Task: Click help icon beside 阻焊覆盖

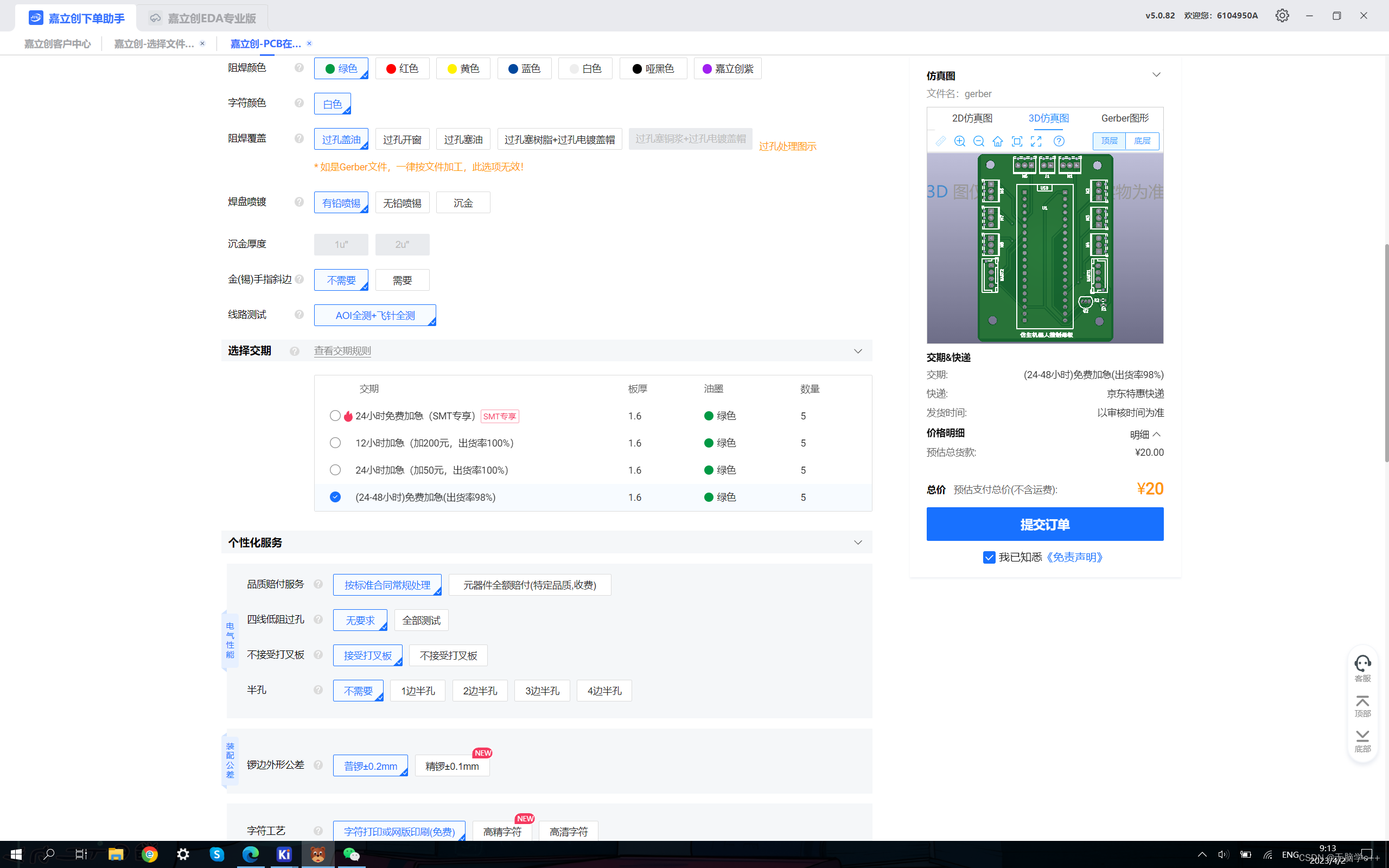Action: (x=299, y=138)
